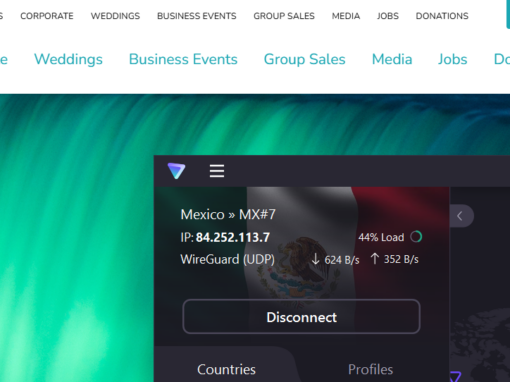Viewport: 510px width, 382px height.
Task: Click the server load circle indicator
Action: click(x=416, y=237)
